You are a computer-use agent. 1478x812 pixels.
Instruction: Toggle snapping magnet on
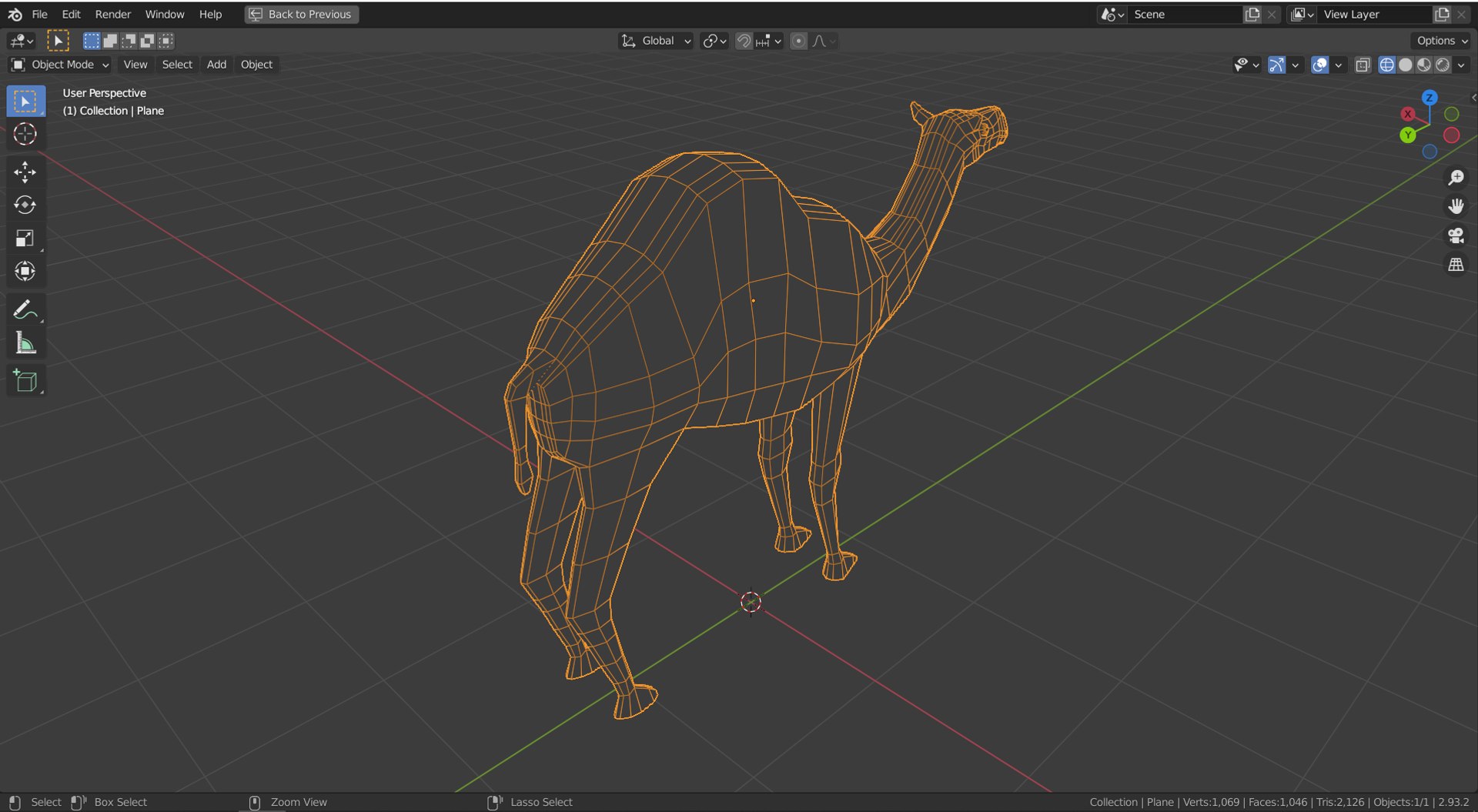[x=744, y=41]
